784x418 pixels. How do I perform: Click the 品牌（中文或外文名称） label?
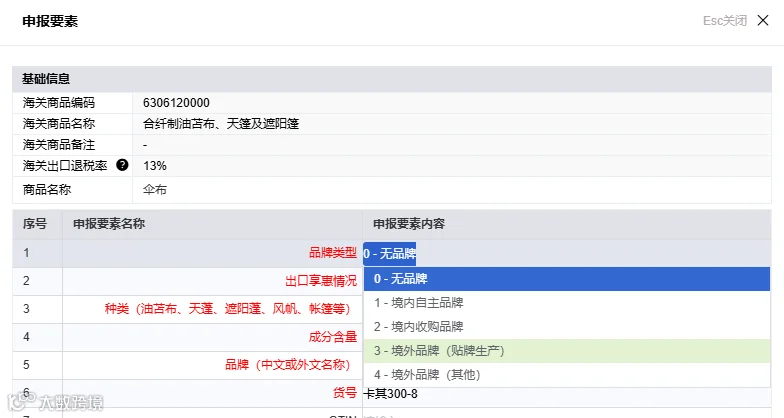(288, 365)
